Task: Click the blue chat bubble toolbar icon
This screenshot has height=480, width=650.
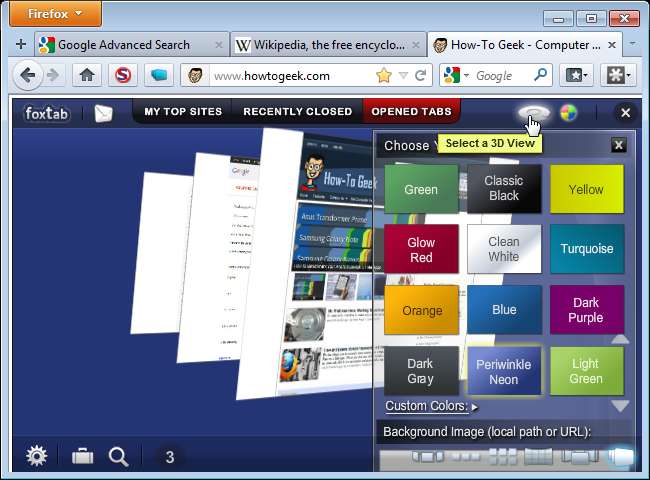Action: [x=159, y=75]
